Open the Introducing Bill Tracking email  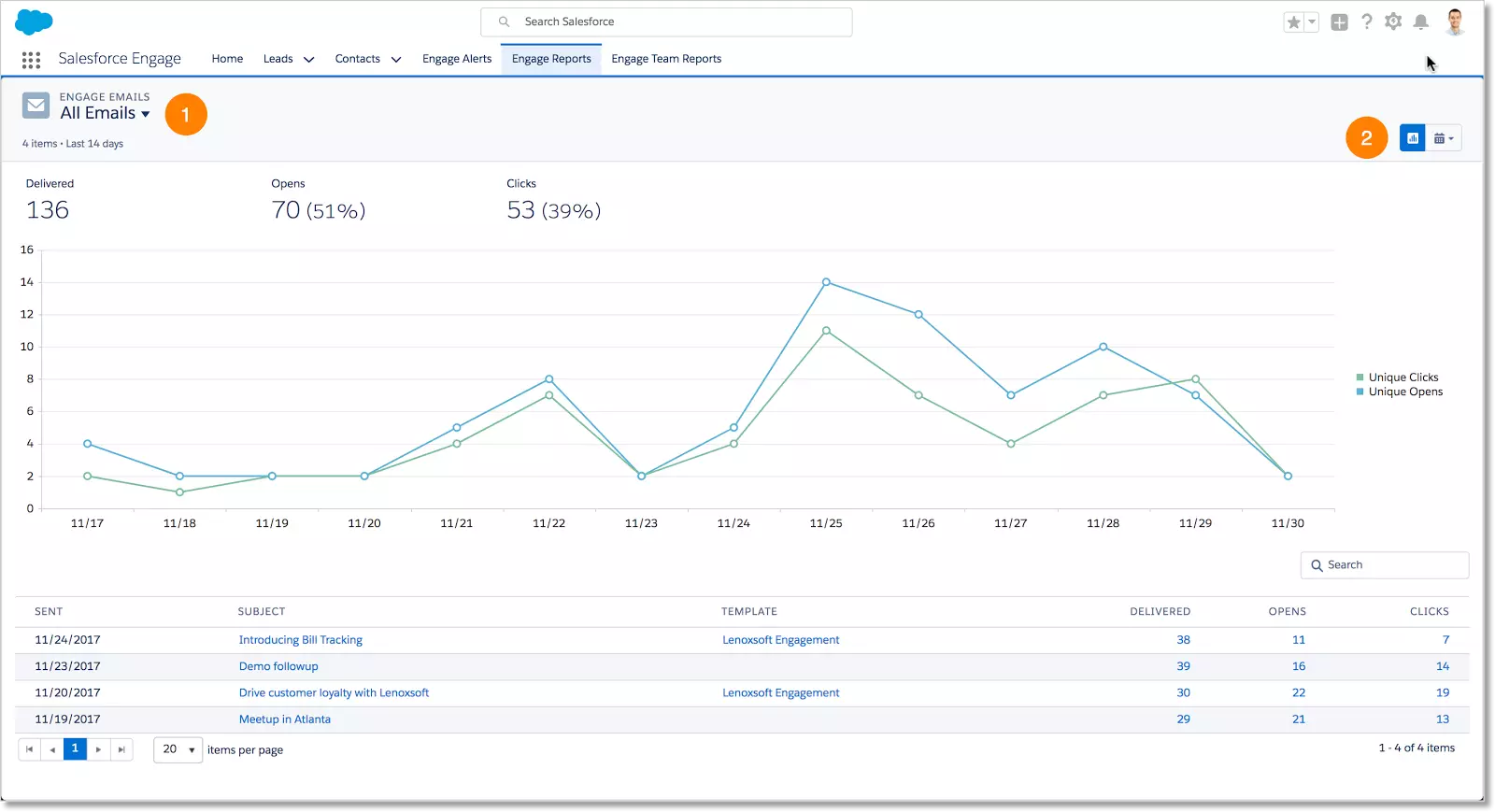301,640
